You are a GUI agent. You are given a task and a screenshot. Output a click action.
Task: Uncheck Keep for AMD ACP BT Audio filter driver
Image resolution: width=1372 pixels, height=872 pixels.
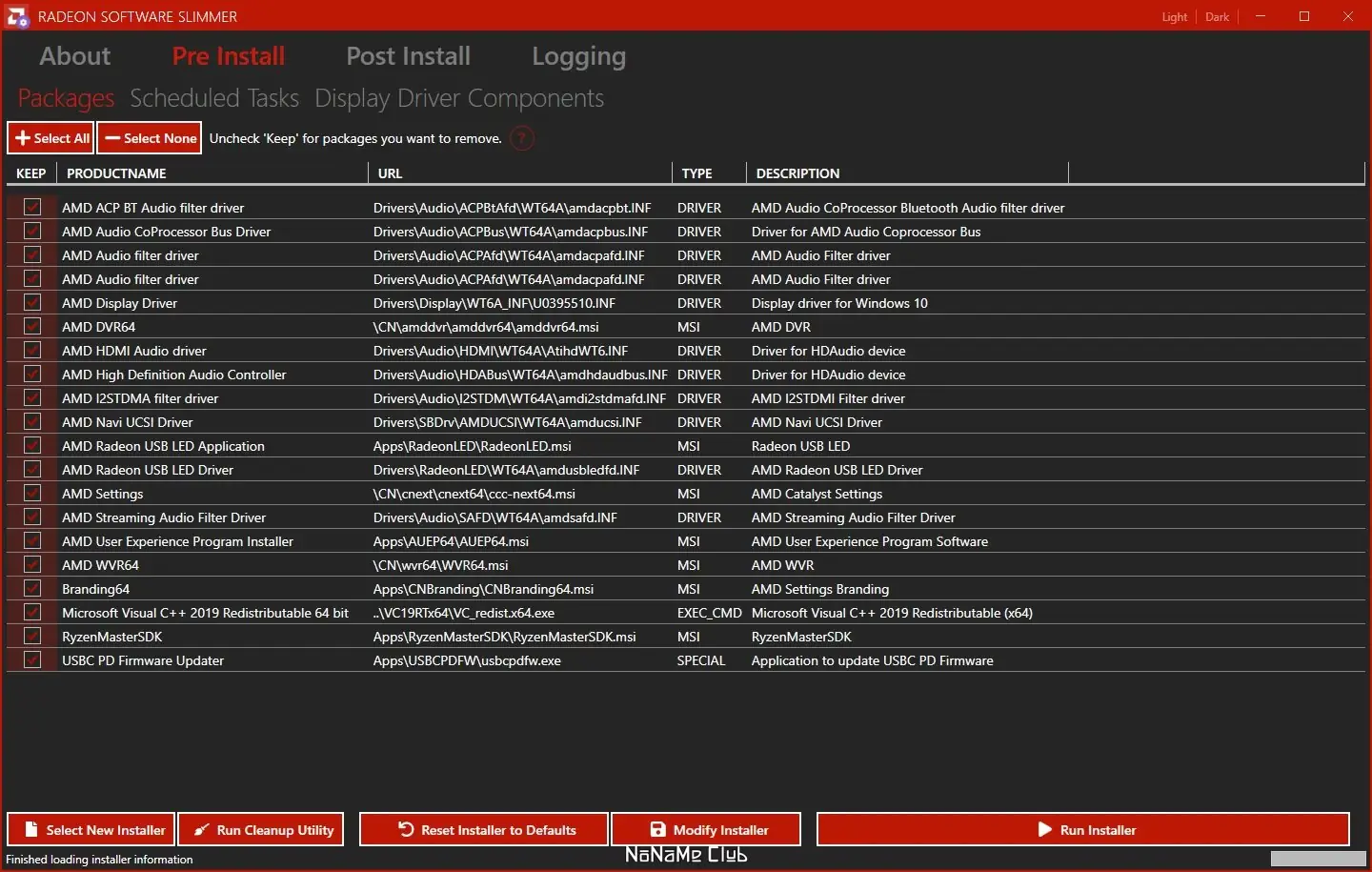click(x=32, y=207)
